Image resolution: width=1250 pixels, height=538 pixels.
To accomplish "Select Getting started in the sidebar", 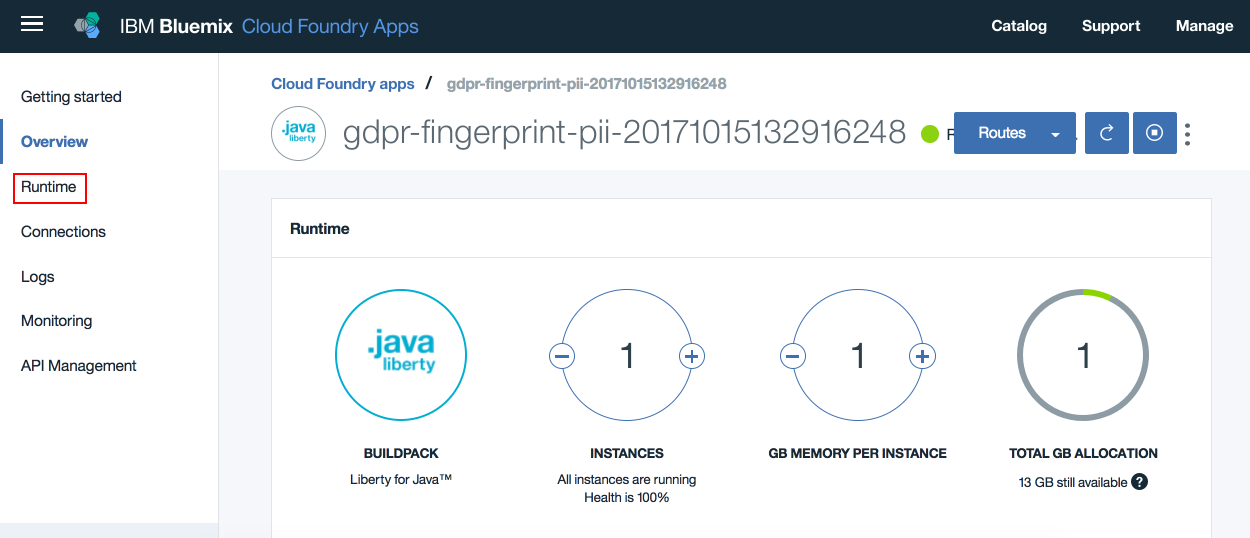I will [71, 97].
